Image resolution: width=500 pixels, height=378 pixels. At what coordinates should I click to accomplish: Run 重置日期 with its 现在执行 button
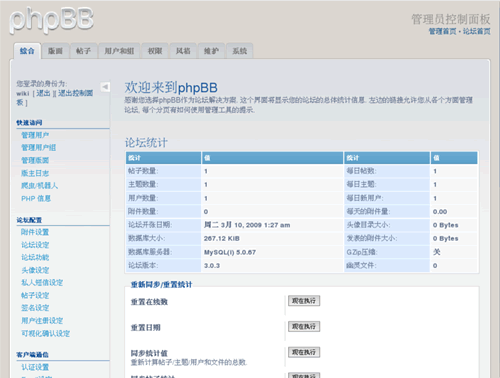click(304, 326)
